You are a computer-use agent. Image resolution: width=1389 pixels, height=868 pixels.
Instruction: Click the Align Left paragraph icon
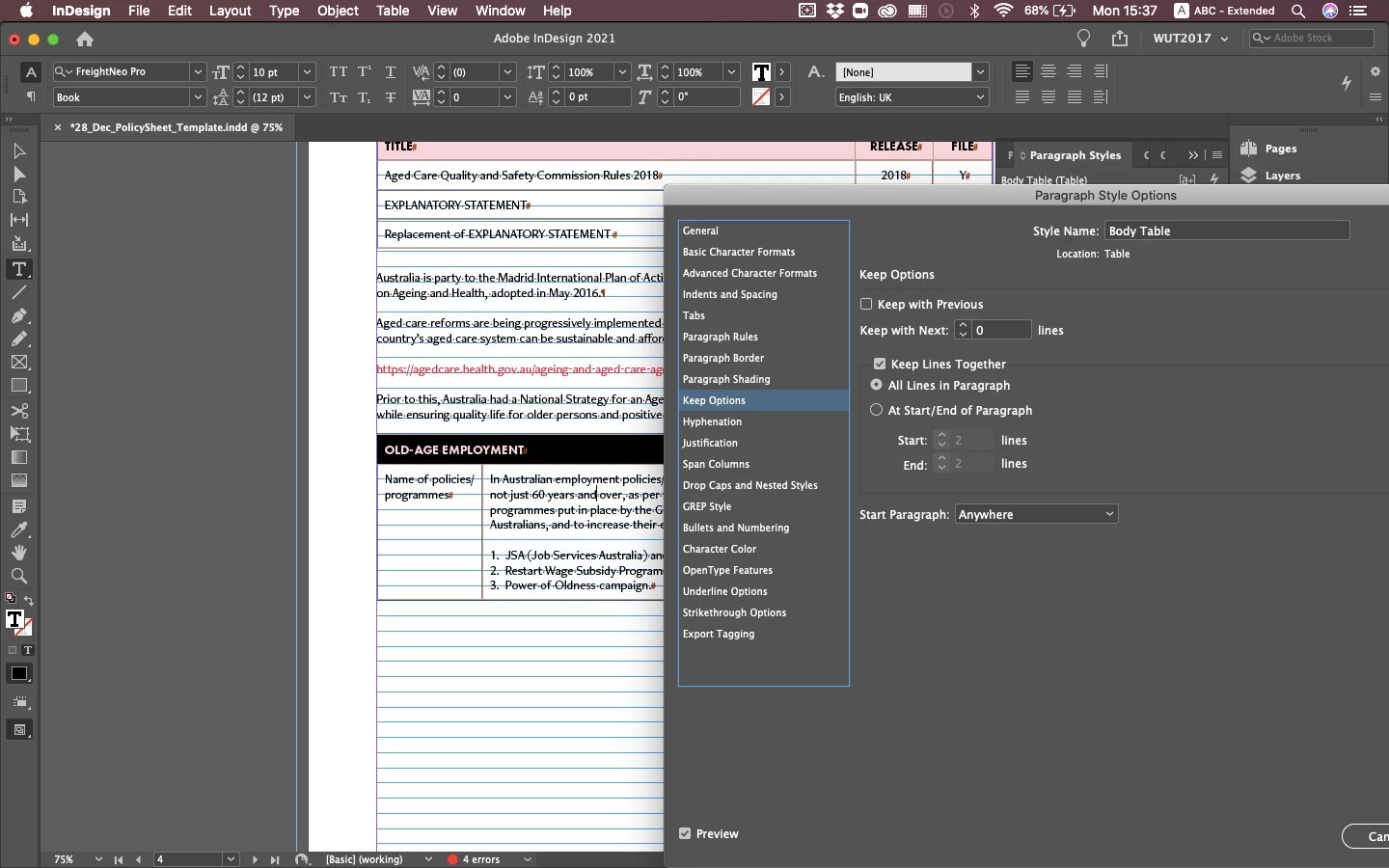click(1022, 71)
